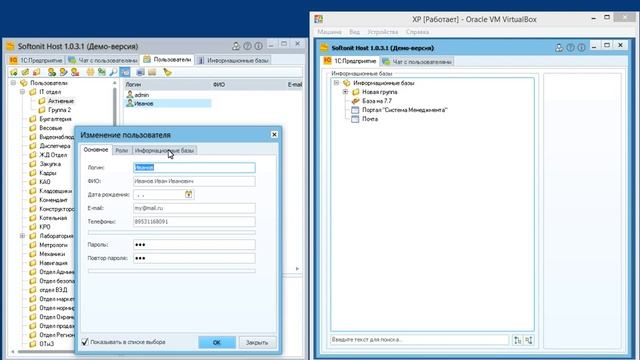
Task: Select the Бухгалтерия tree item
Action: 55,119
